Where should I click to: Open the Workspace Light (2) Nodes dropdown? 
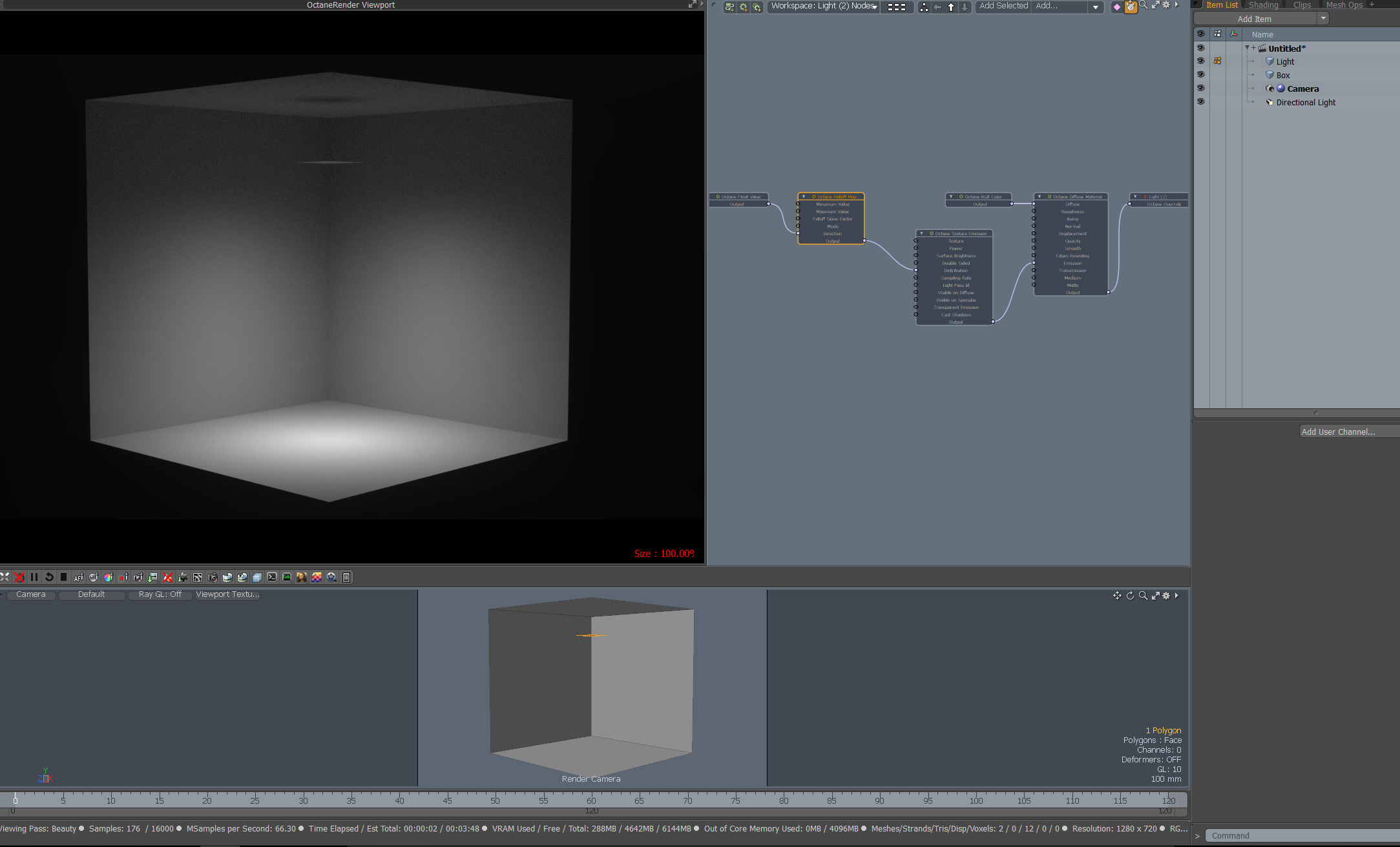pyautogui.click(x=824, y=6)
